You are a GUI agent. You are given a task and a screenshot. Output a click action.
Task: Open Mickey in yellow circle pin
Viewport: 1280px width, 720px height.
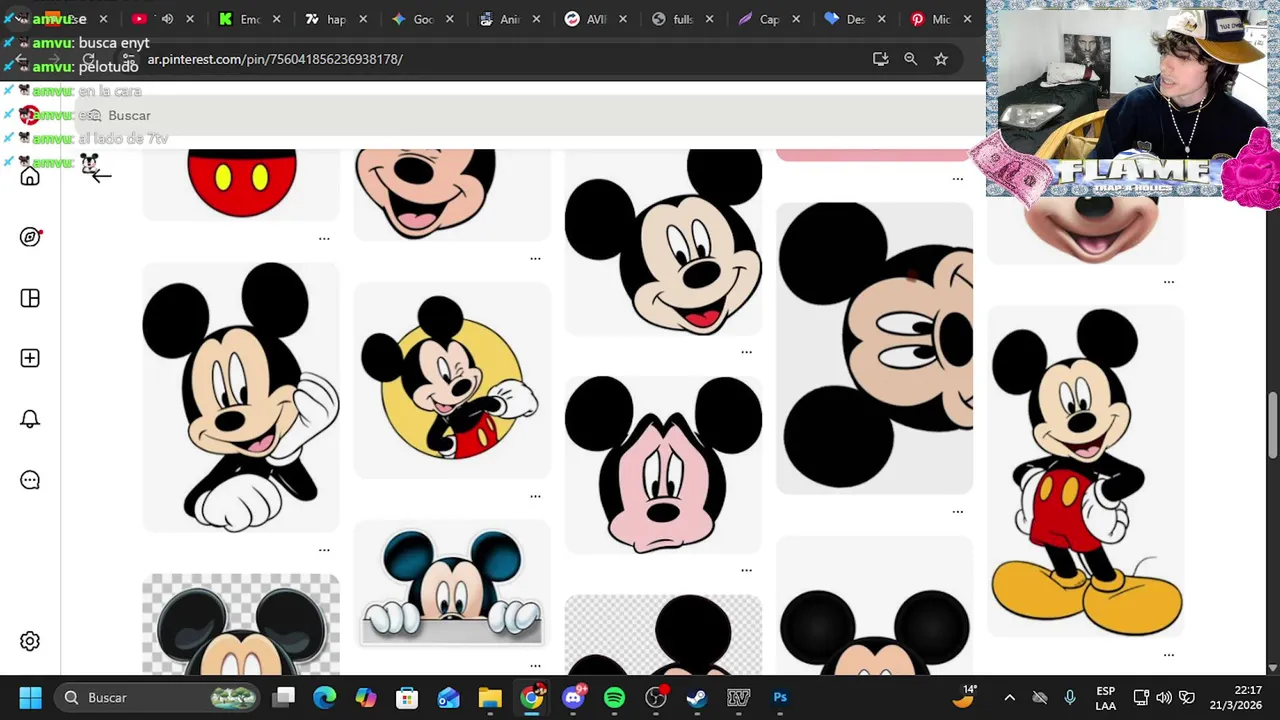[452, 380]
